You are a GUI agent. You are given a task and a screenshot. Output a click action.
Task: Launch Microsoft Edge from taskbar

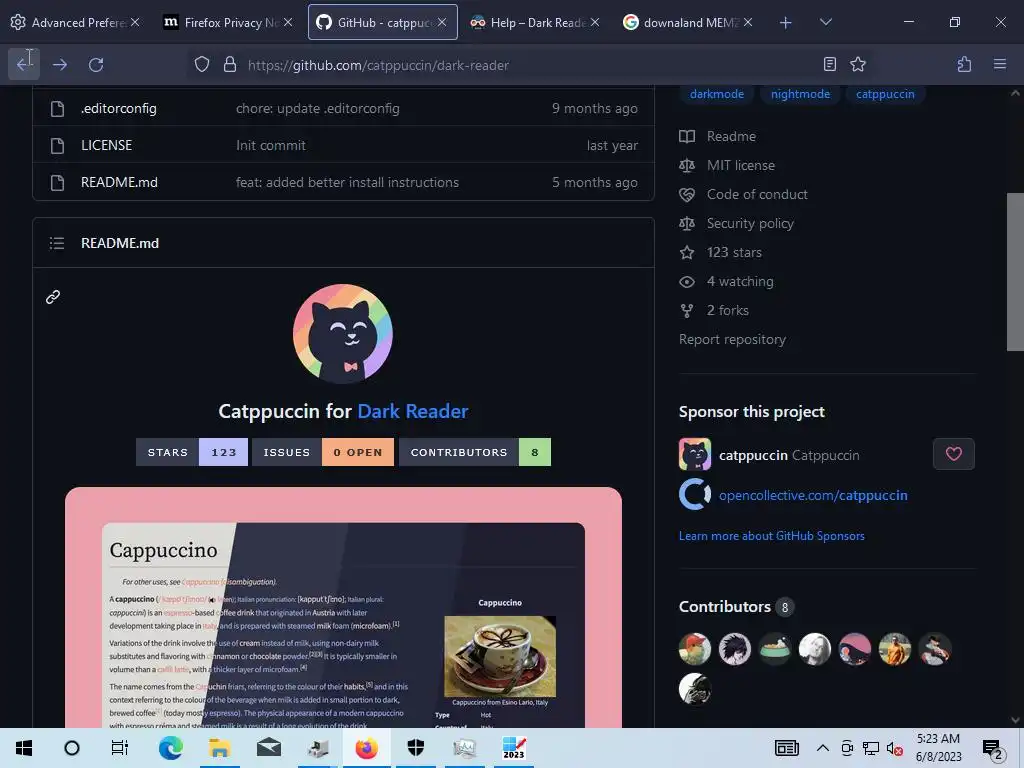(170, 748)
